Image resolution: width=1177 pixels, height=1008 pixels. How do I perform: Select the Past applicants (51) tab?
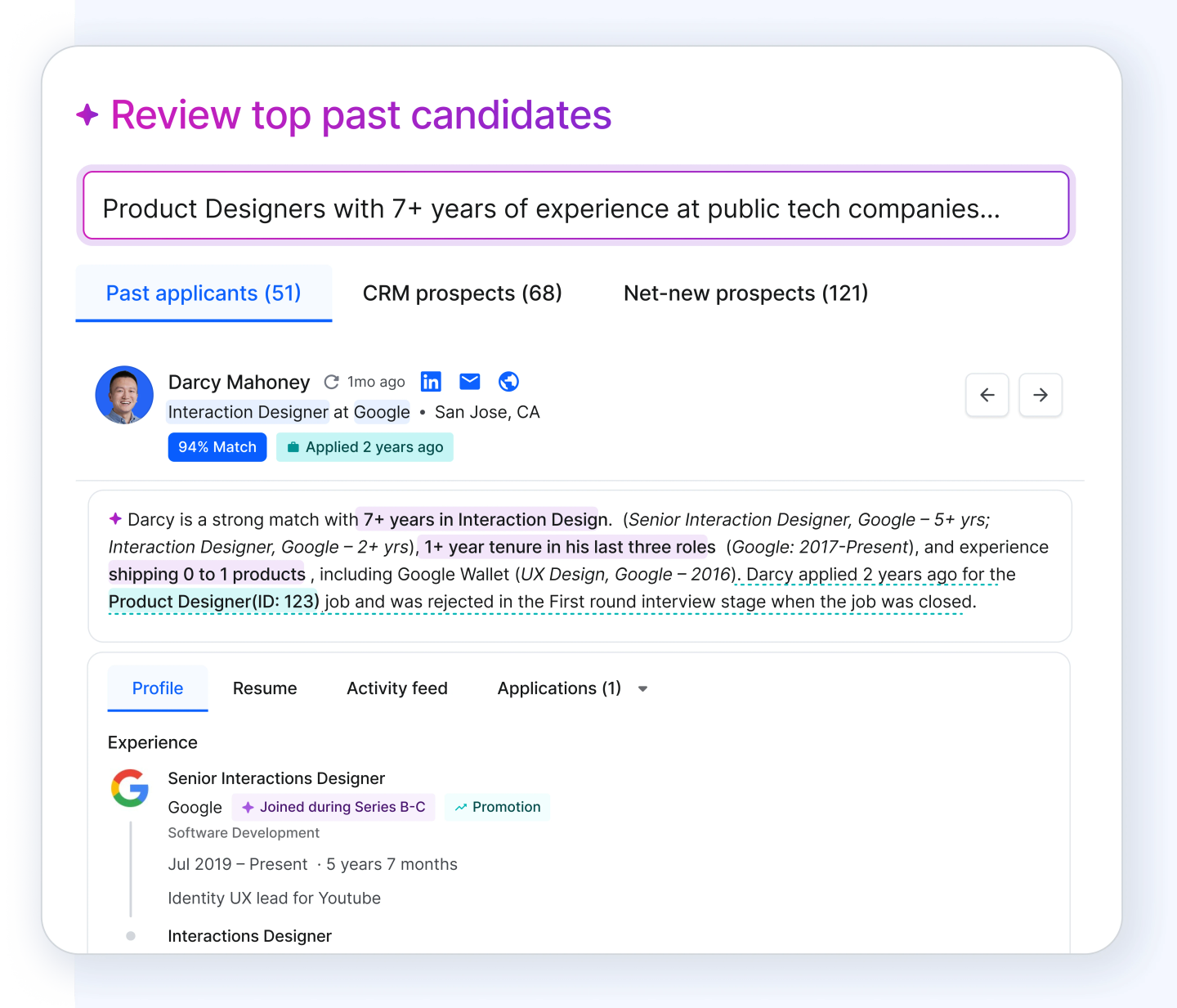(204, 293)
